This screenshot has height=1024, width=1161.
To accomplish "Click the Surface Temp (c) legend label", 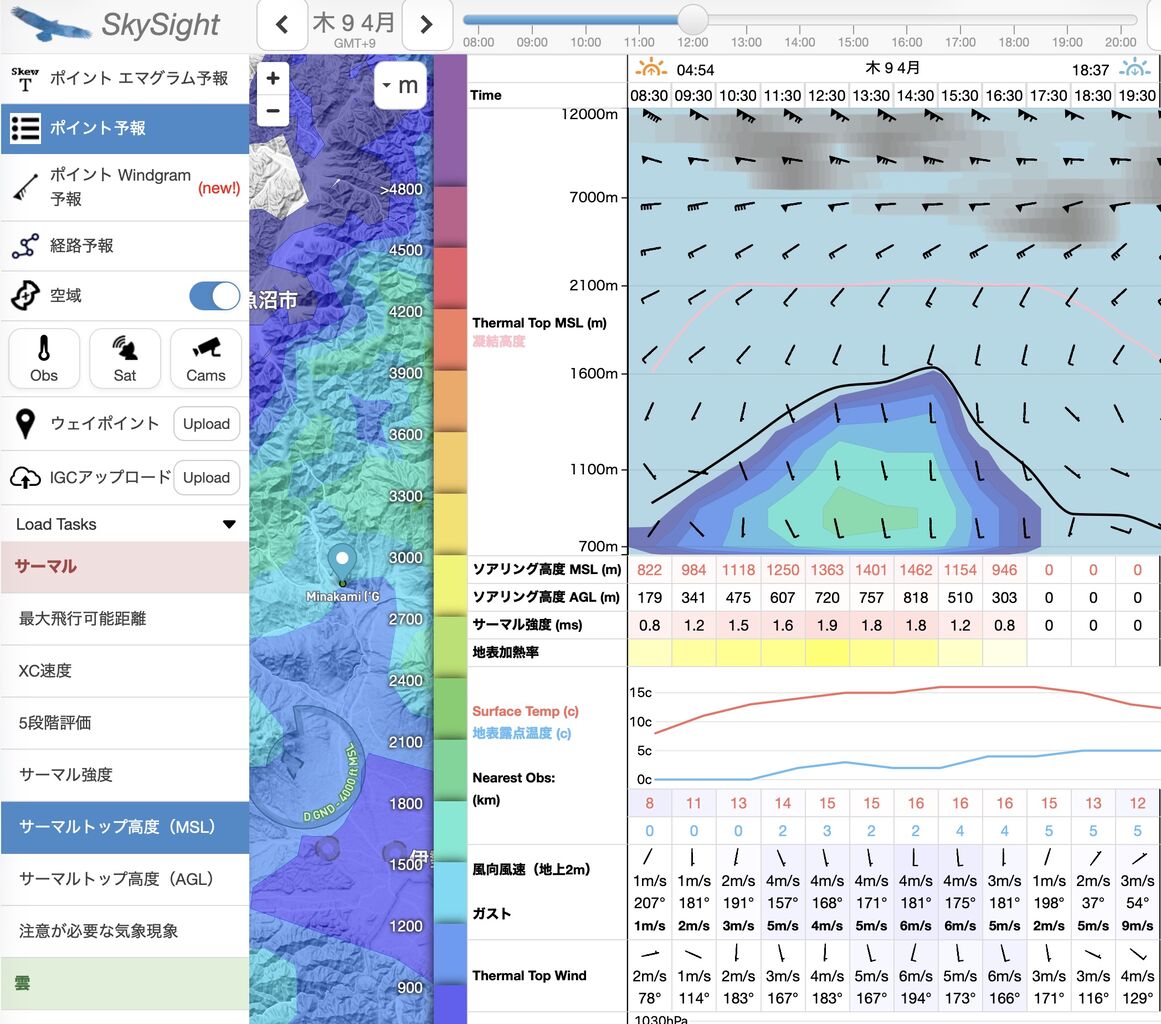I will [x=525, y=712].
